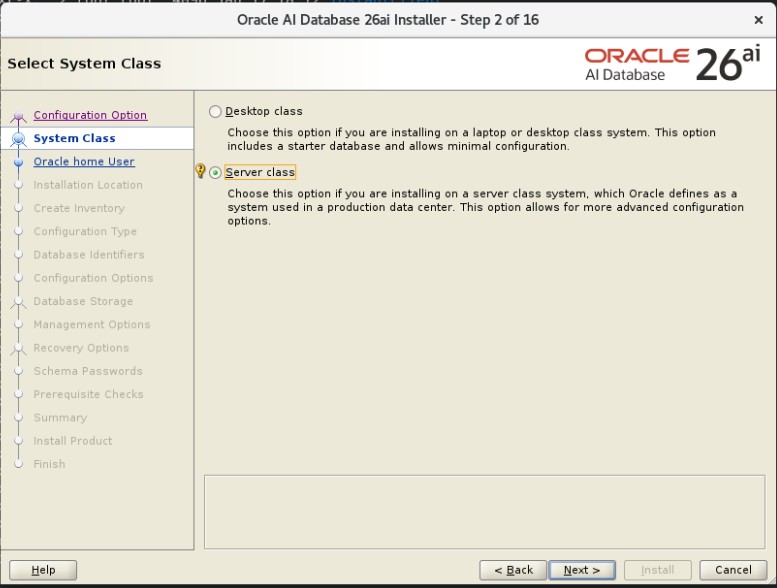This screenshot has width=777, height=588.
Task: Click the Summary step
Action: pyautogui.click(x=60, y=418)
